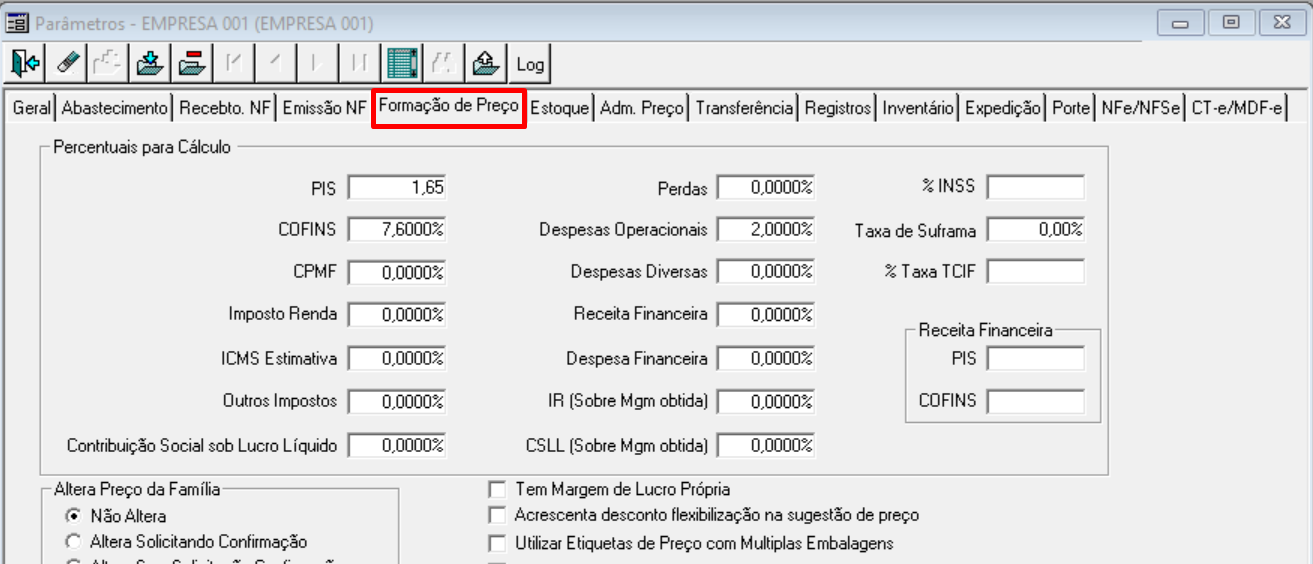Image resolution: width=1313 pixels, height=564 pixels.
Task: Click the Imposto Renda field
Action: [397, 314]
